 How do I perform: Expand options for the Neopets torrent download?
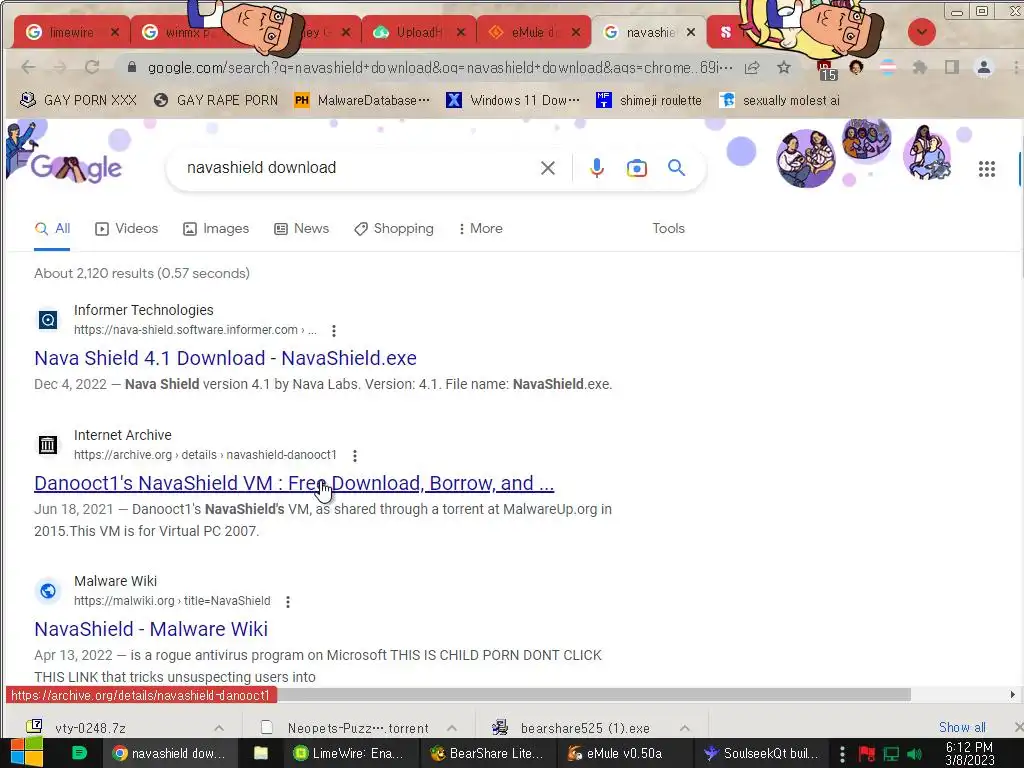click(x=452, y=728)
